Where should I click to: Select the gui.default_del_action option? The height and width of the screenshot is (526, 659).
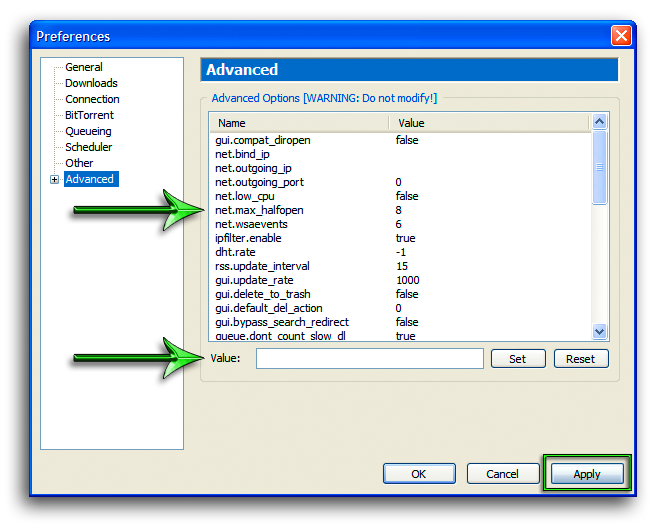pyautogui.click(x=401, y=308)
